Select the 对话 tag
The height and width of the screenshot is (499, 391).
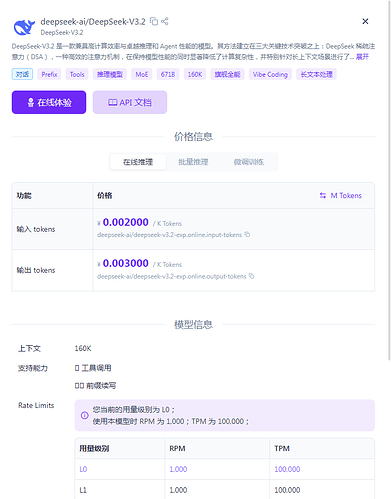[x=22, y=74]
